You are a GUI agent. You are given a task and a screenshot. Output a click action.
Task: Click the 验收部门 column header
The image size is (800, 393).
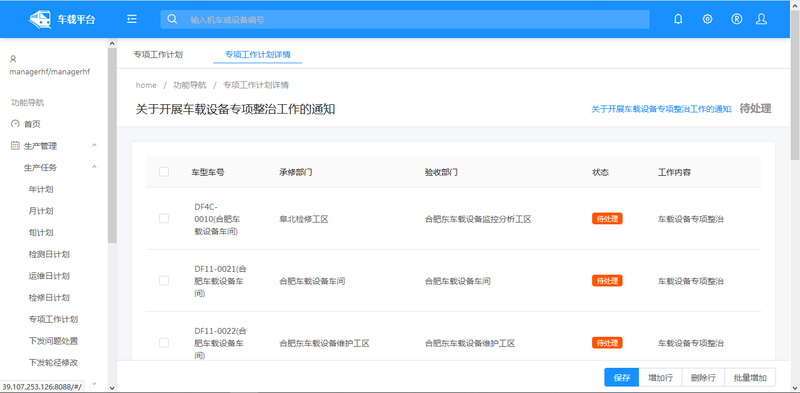[441, 173]
